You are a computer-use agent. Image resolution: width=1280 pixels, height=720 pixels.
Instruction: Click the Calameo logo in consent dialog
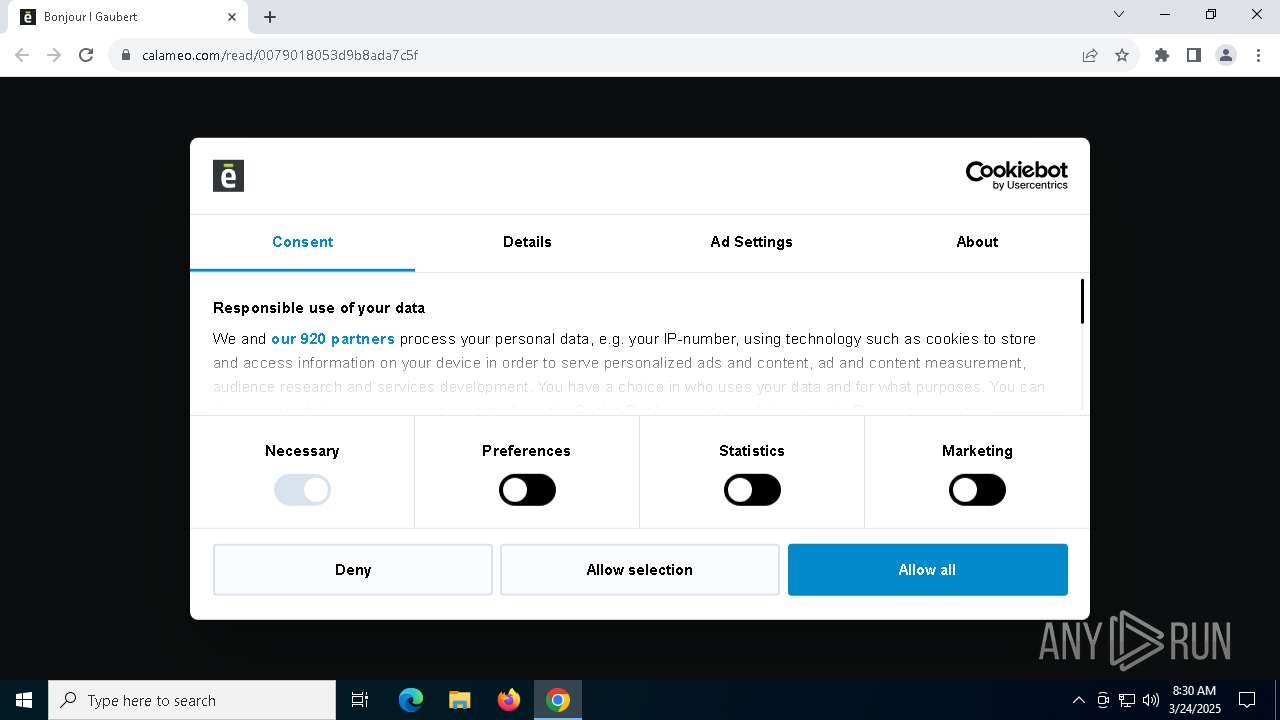pos(228,176)
